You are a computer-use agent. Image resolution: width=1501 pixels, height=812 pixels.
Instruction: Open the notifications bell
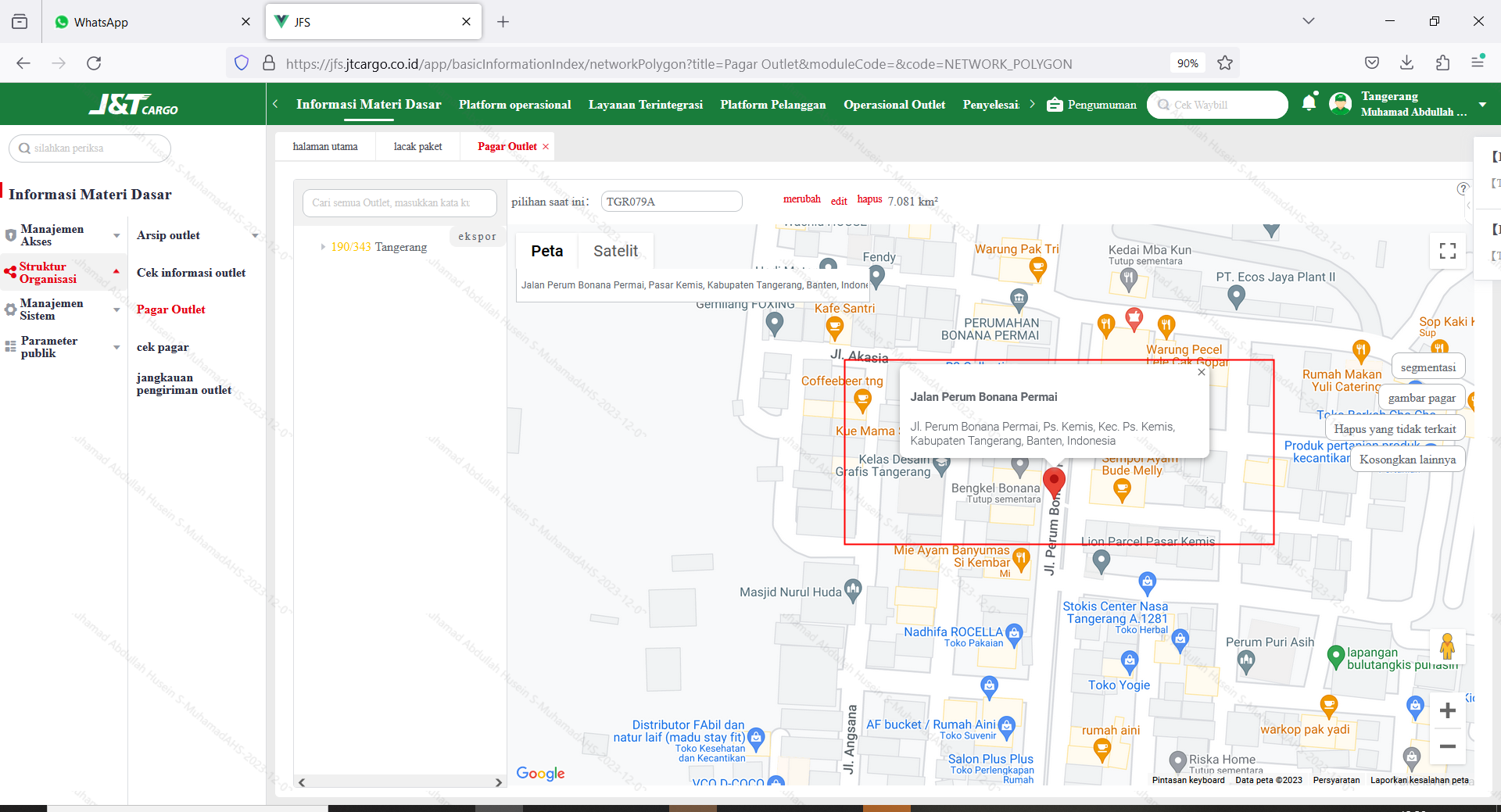click(1309, 103)
